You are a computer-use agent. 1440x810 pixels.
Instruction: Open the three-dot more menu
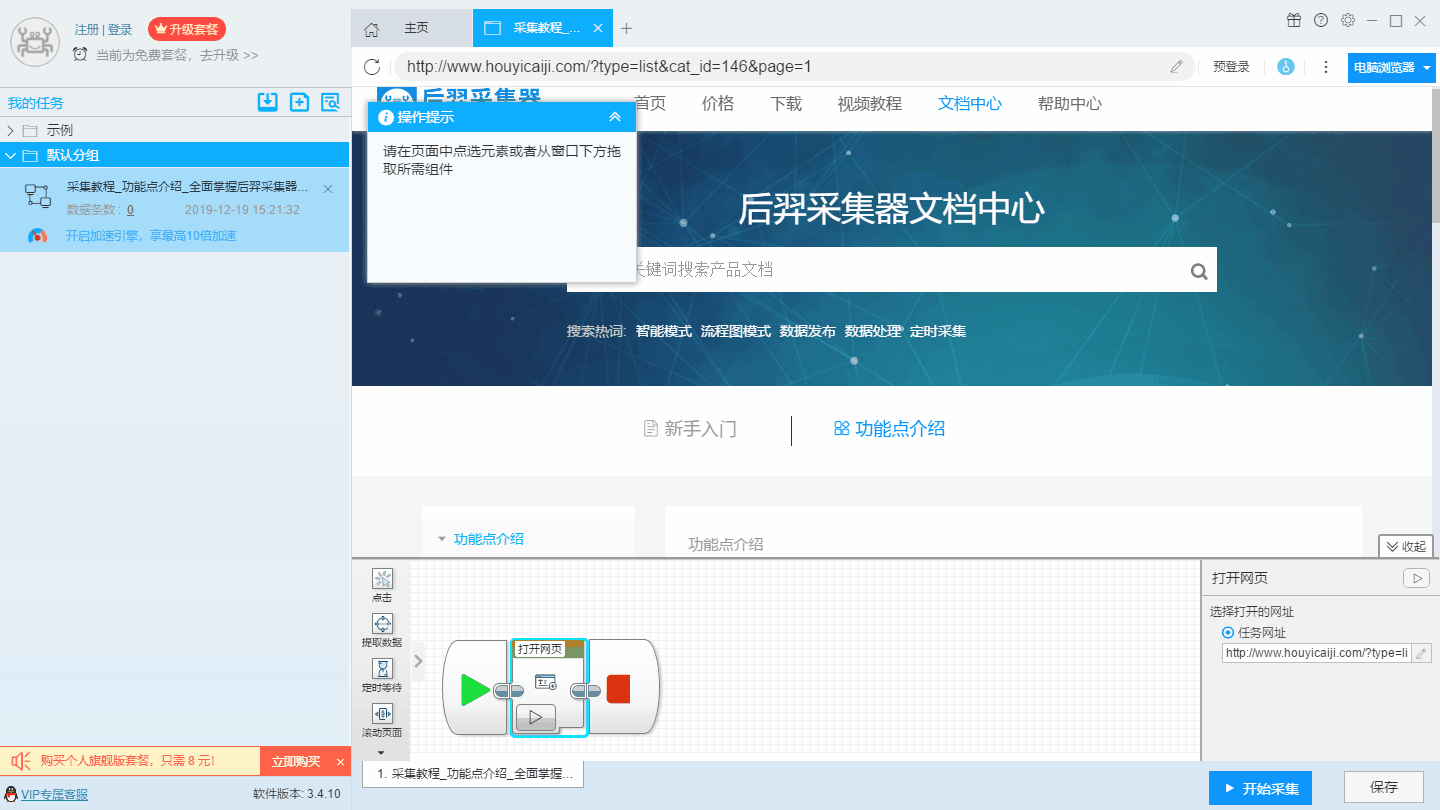[1326, 67]
